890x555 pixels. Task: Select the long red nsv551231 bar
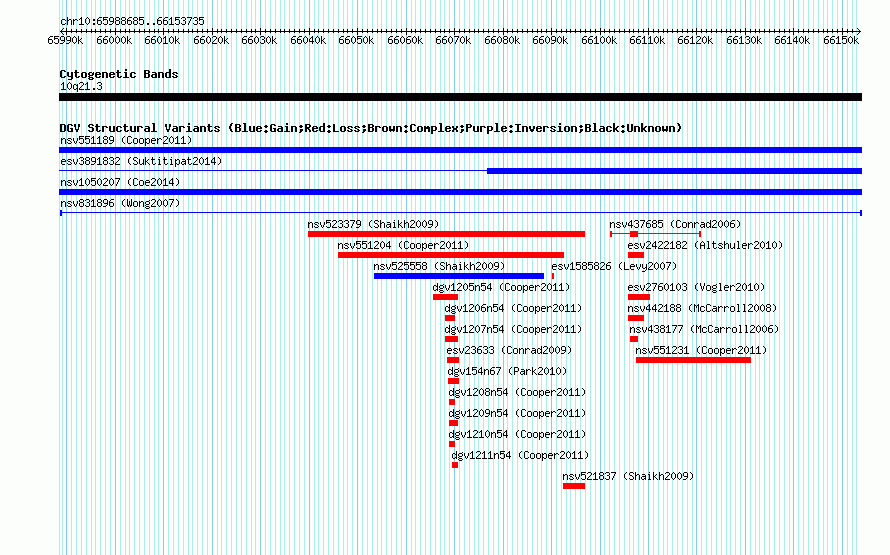pyautogui.click(x=693, y=360)
